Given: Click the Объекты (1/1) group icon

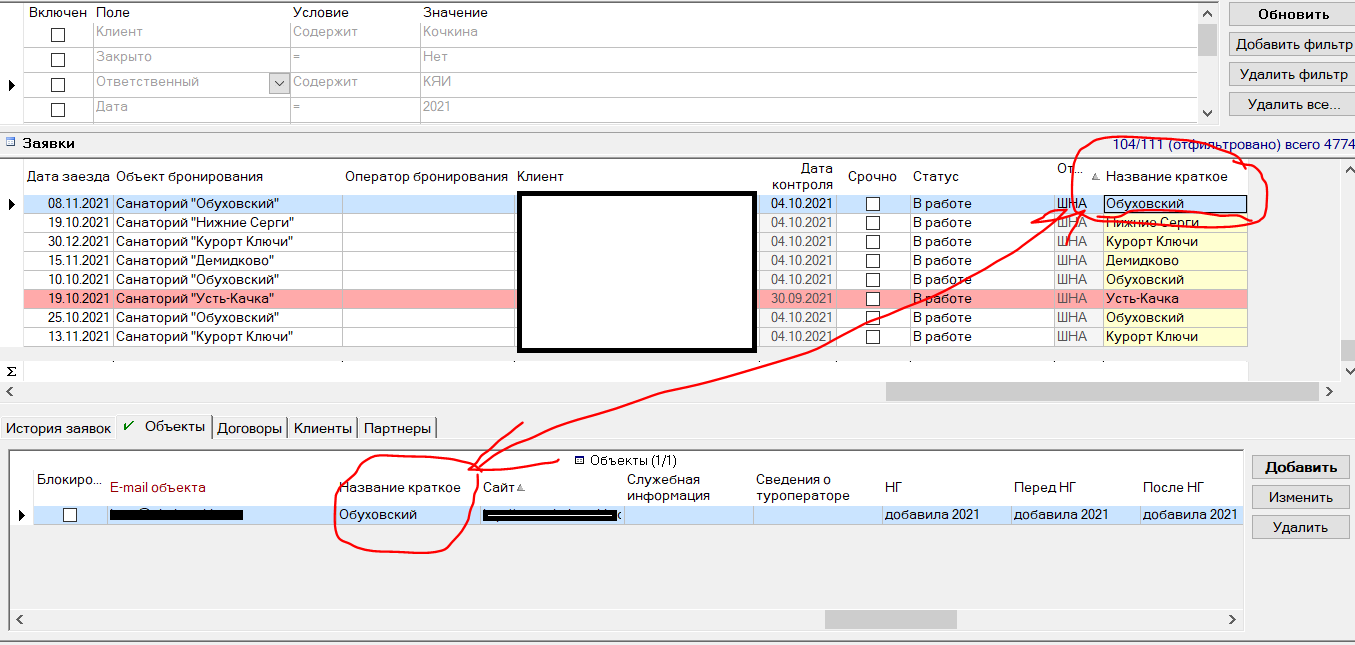Looking at the screenshot, I should click(x=580, y=461).
